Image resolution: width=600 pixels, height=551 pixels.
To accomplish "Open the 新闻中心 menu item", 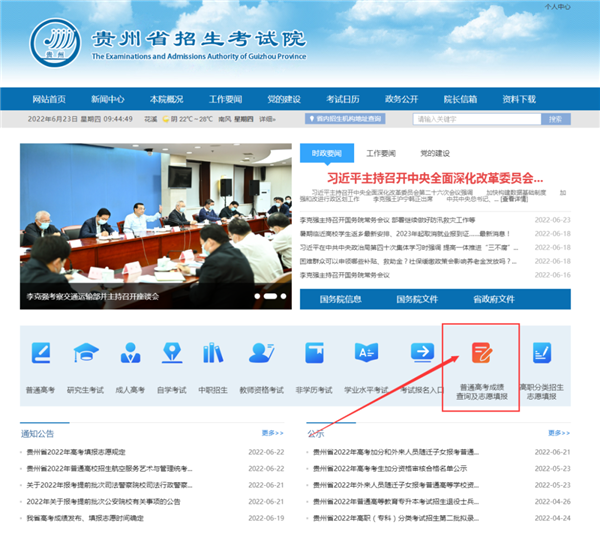I will pos(107,99).
